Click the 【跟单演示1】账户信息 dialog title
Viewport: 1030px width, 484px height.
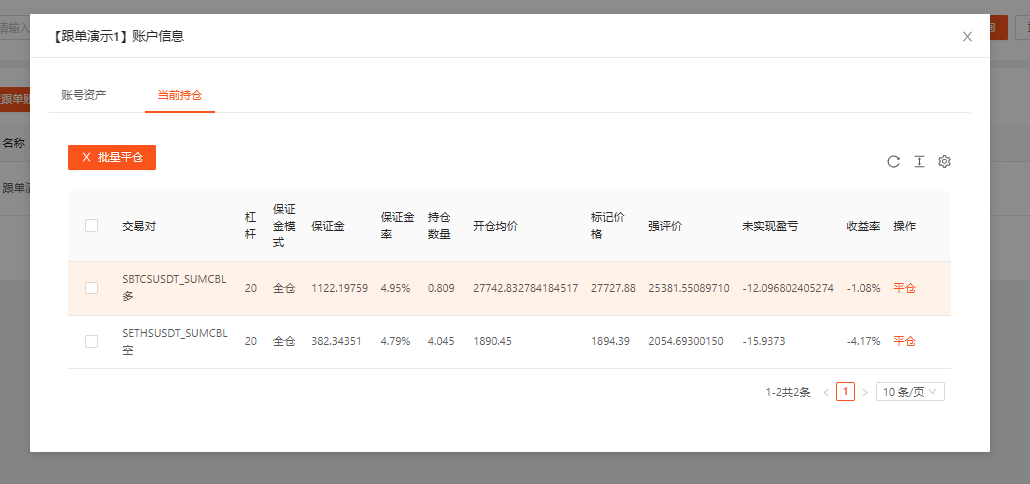coord(117,37)
